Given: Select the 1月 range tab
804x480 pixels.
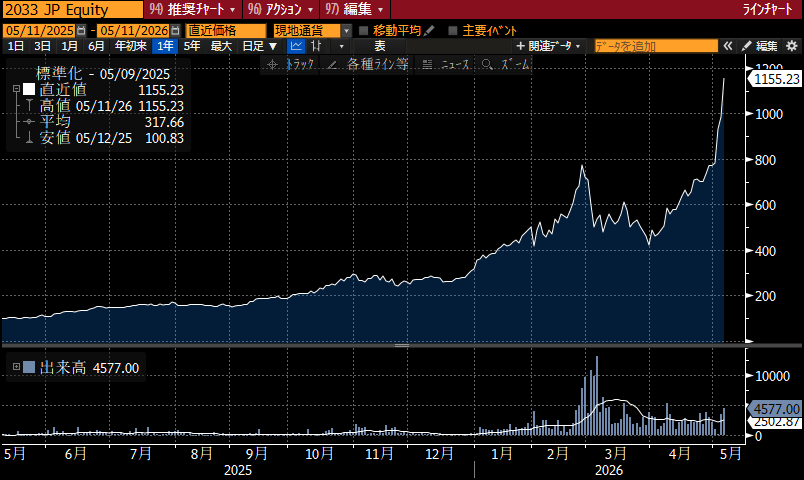Looking at the screenshot, I should (69, 46).
